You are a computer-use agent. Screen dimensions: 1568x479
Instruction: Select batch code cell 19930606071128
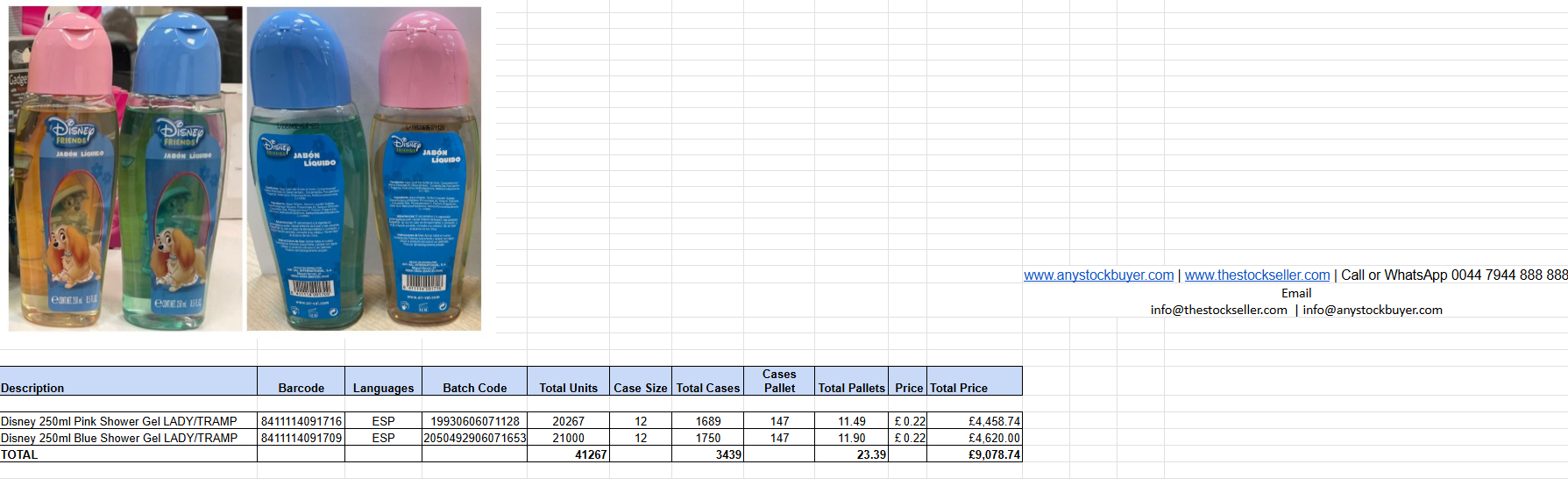[474, 421]
